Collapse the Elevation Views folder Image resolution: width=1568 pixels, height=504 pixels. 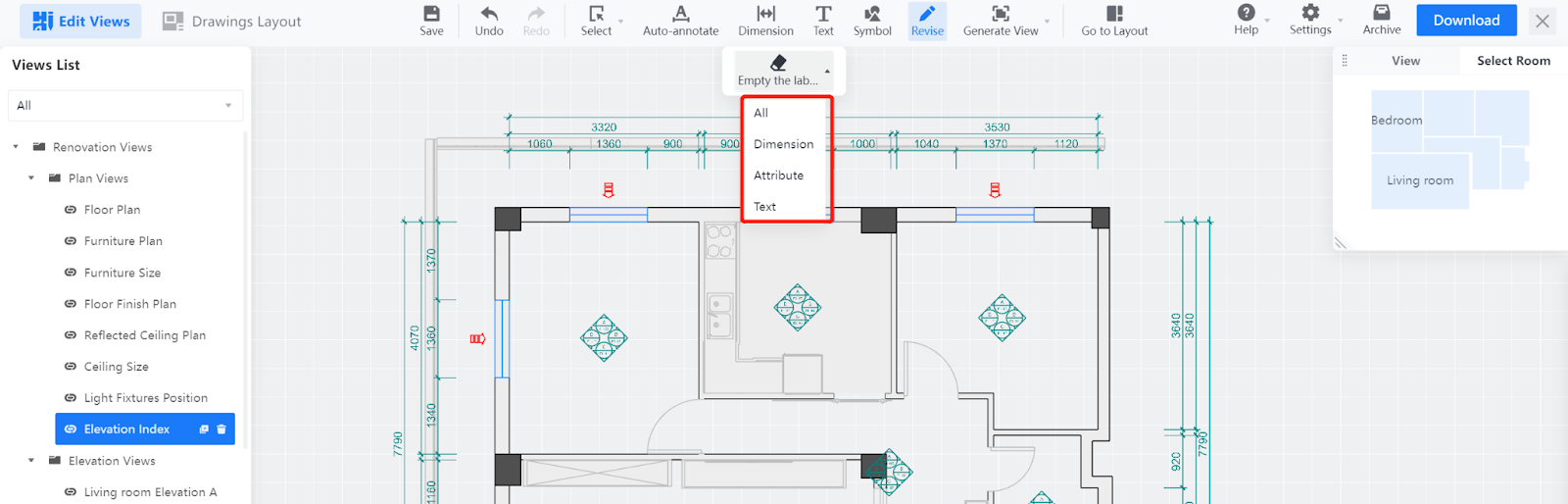click(x=31, y=461)
